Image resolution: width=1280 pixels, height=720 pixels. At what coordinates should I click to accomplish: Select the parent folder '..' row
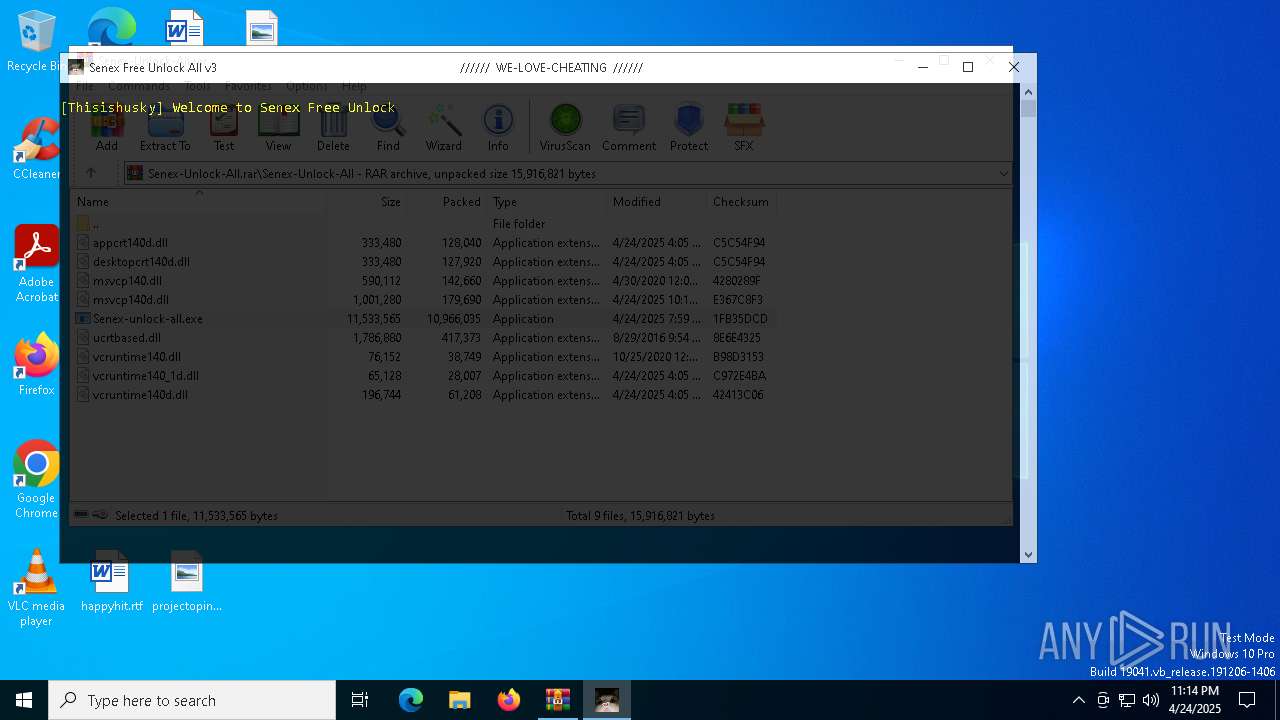tap(424, 224)
